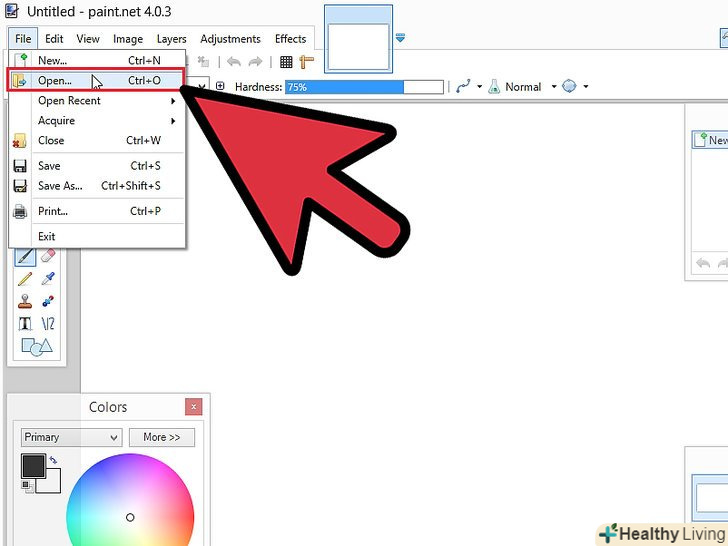The image size is (728, 546).
Task: Select the Pencil tool
Action: click(x=25, y=279)
